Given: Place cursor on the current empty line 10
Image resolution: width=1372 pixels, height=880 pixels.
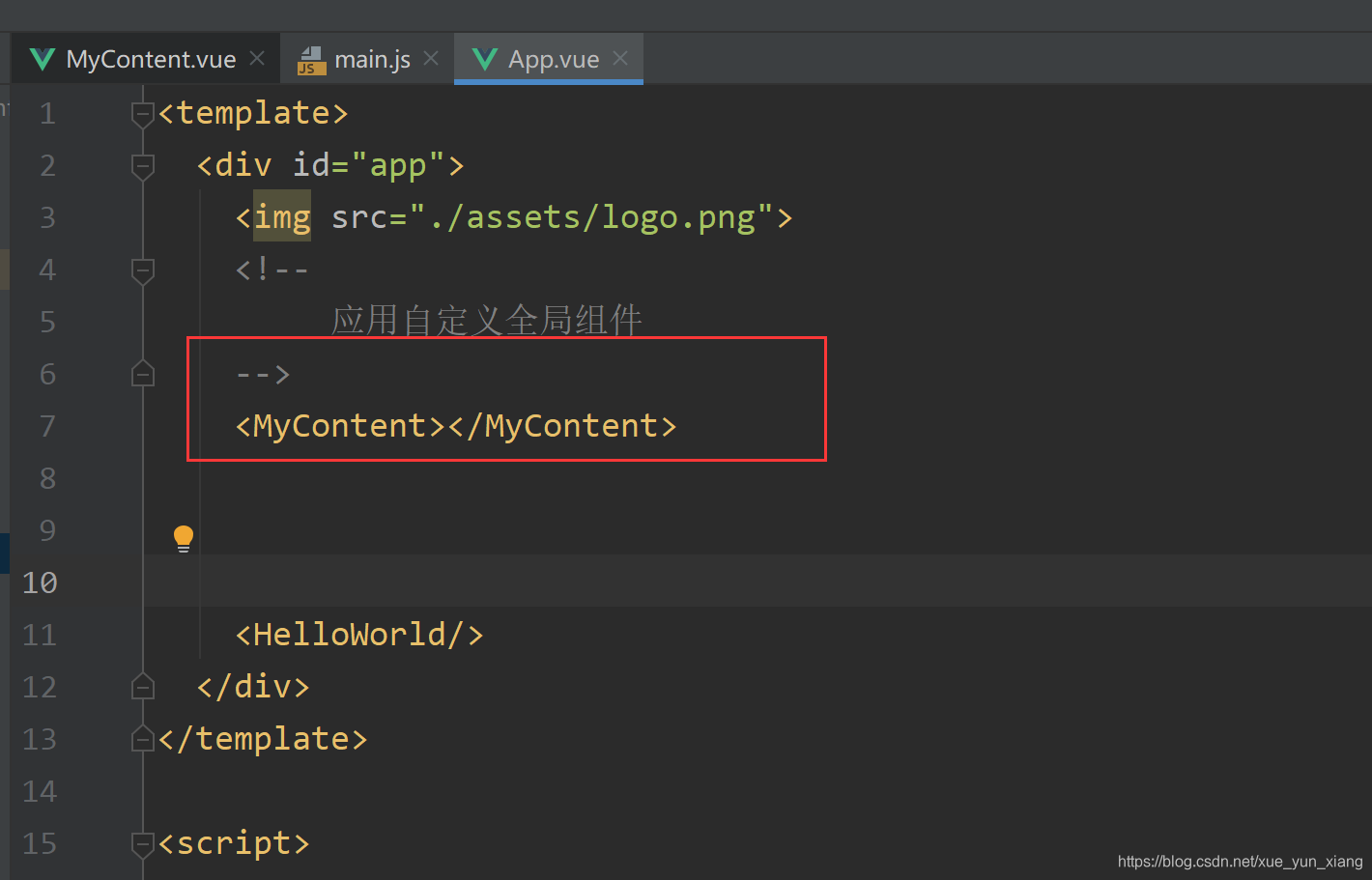Looking at the screenshot, I should tap(757, 582).
